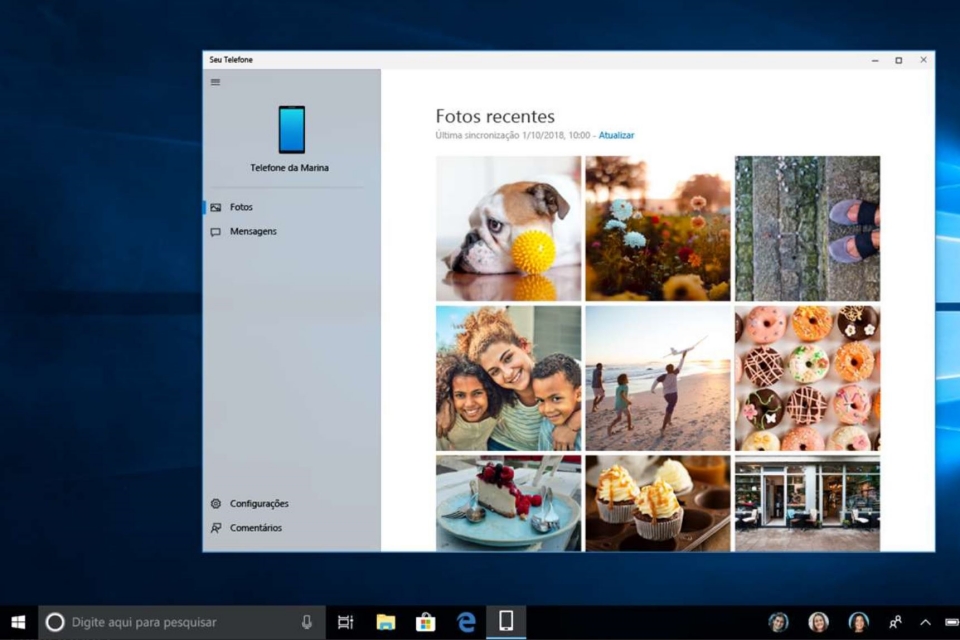Open the flower field photo
This screenshot has height=640, width=960.
pos(658,228)
